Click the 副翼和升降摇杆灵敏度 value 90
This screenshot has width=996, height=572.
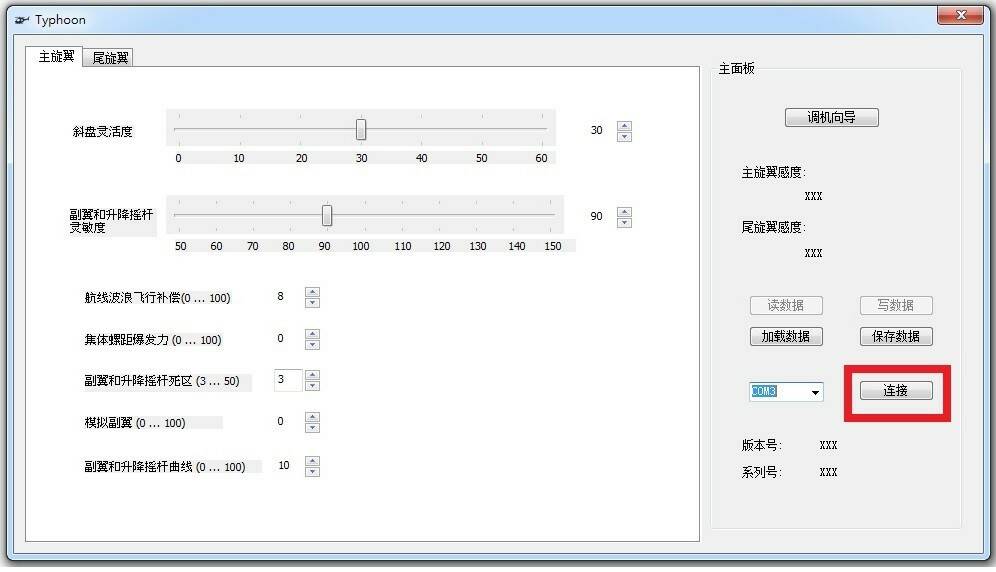[596, 216]
